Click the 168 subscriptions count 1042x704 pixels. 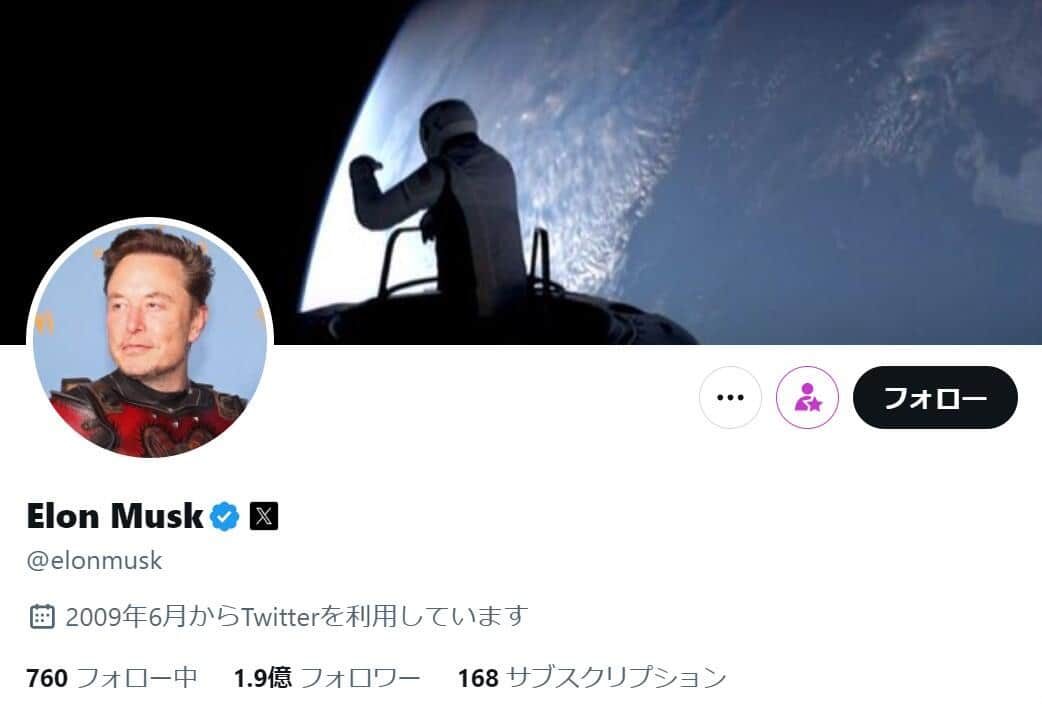coord(478,678)
